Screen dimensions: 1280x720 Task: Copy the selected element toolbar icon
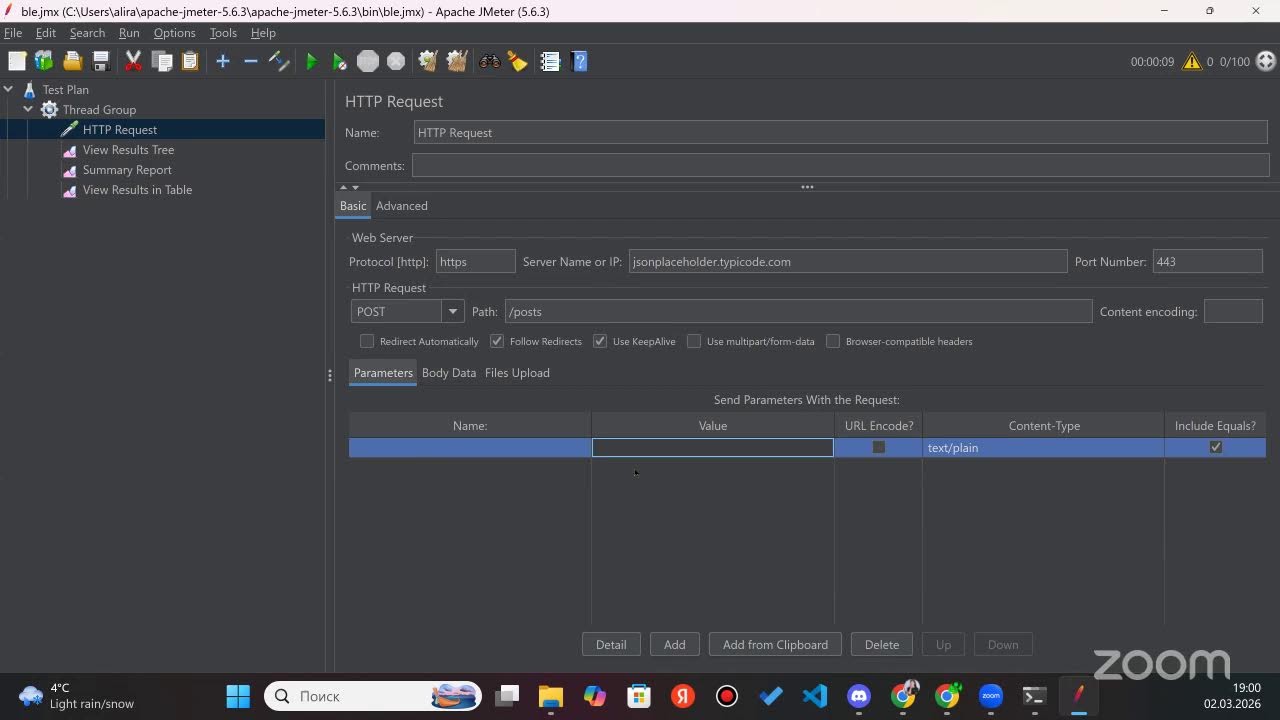tap(162, 61)
